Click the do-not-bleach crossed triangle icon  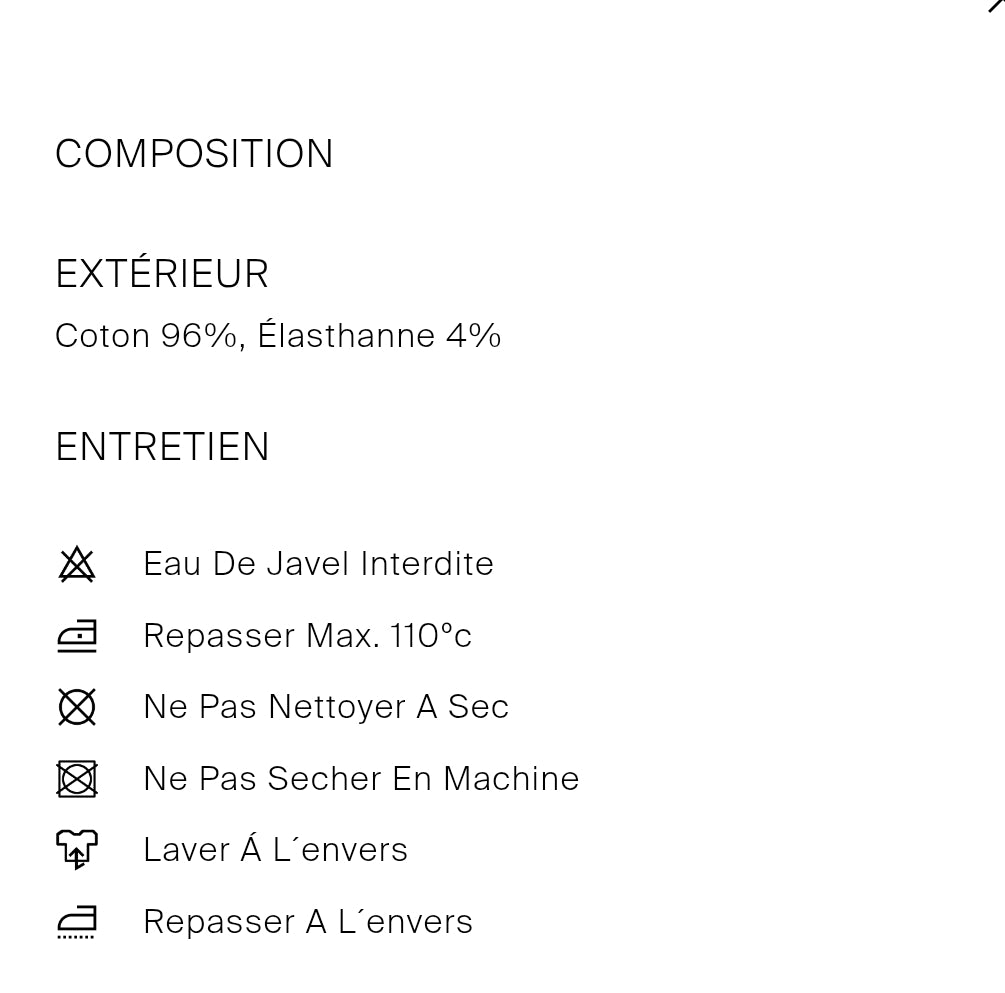click(77, 565)
